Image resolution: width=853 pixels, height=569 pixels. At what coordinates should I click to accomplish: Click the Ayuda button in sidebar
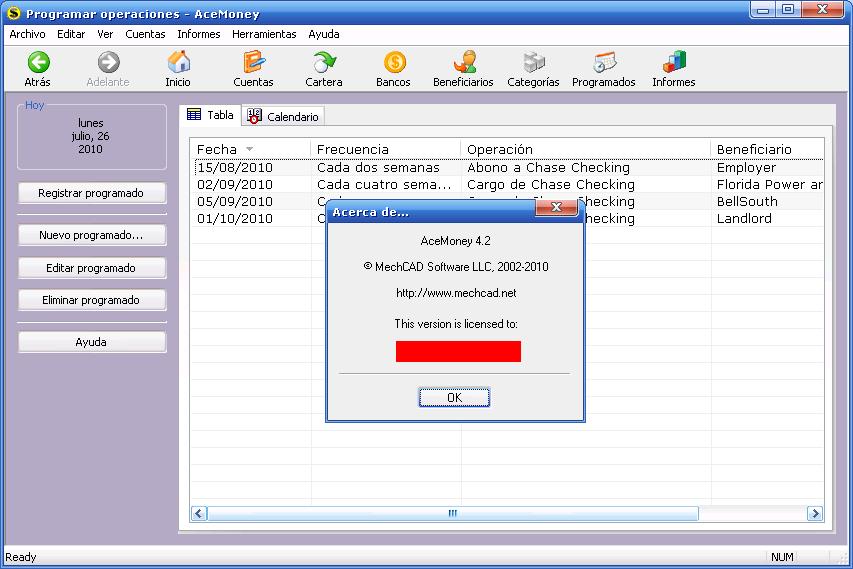point(91,342)
